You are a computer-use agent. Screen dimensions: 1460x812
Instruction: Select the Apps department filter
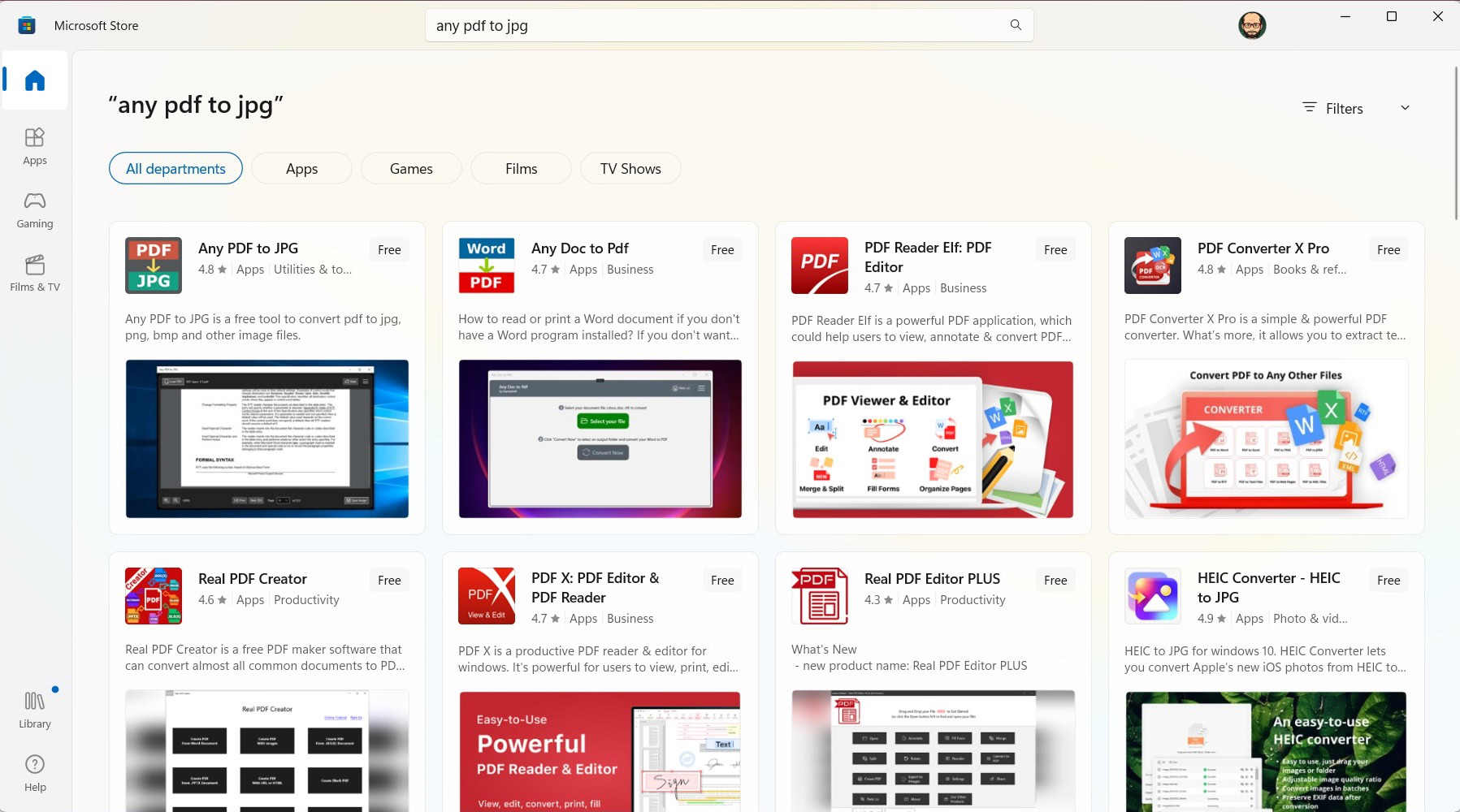point(301,168)
